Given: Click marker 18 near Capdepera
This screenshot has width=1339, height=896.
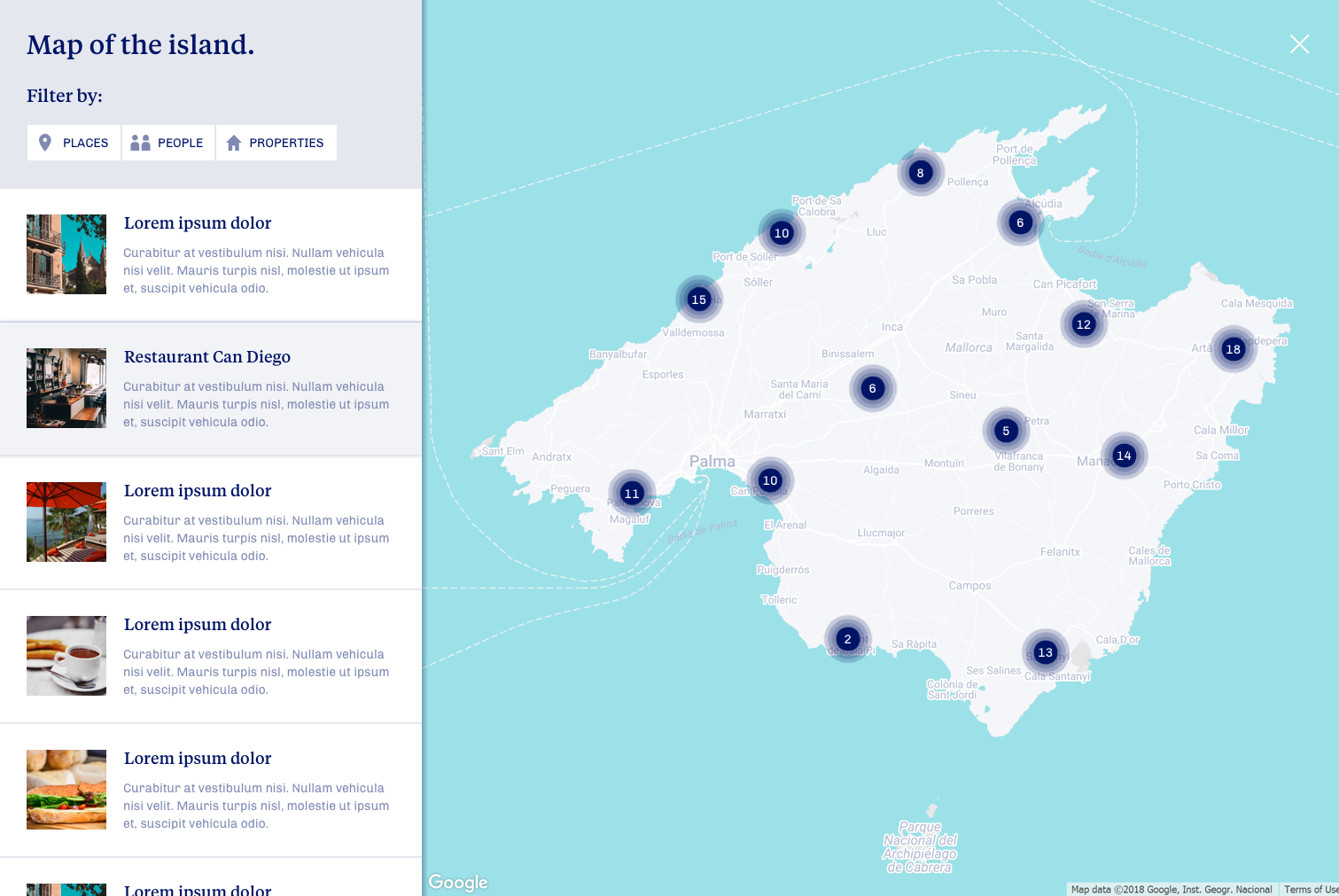Looking at the screenshot, I should [1234, 350].
